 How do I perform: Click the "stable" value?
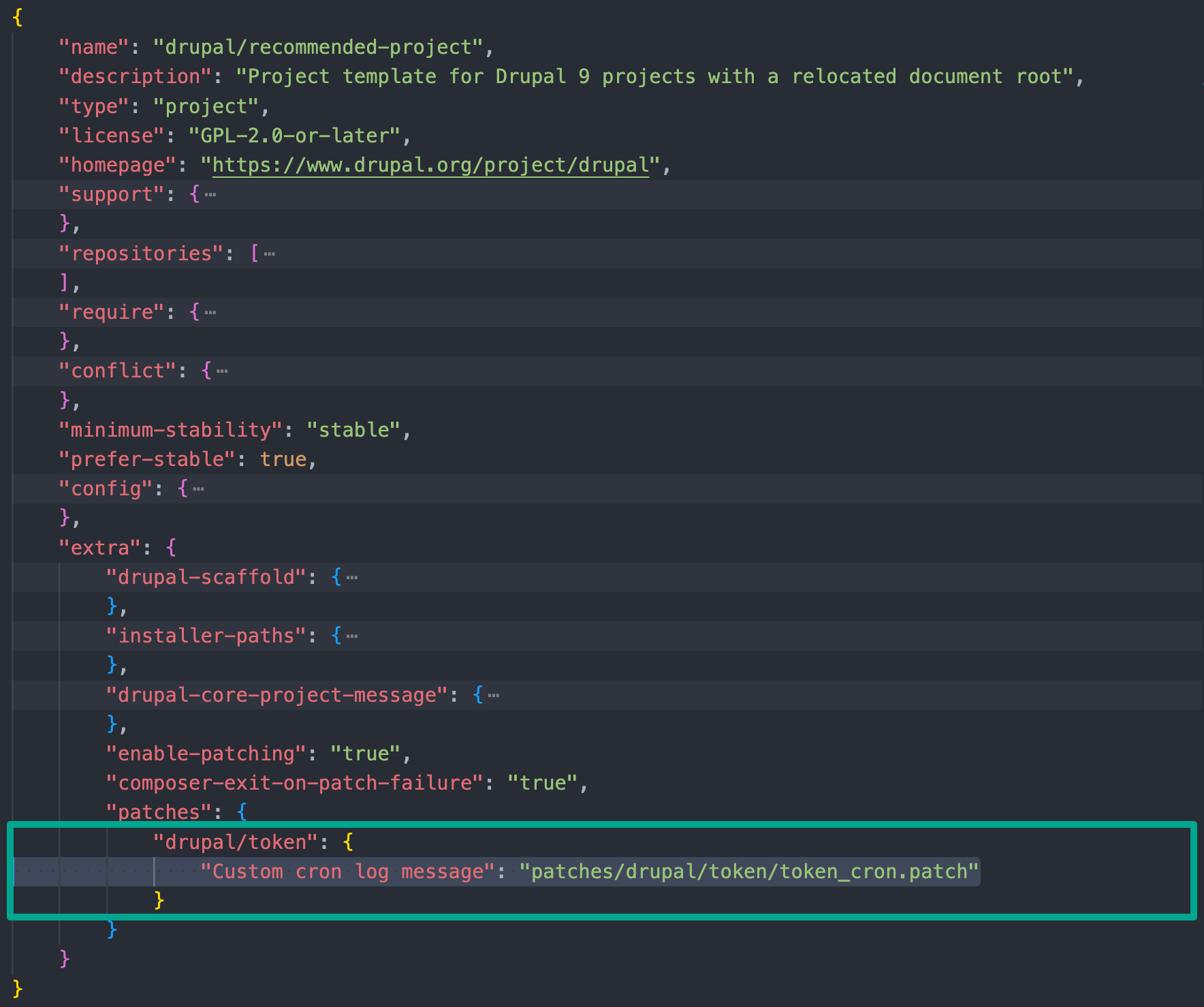pos(353,431)
